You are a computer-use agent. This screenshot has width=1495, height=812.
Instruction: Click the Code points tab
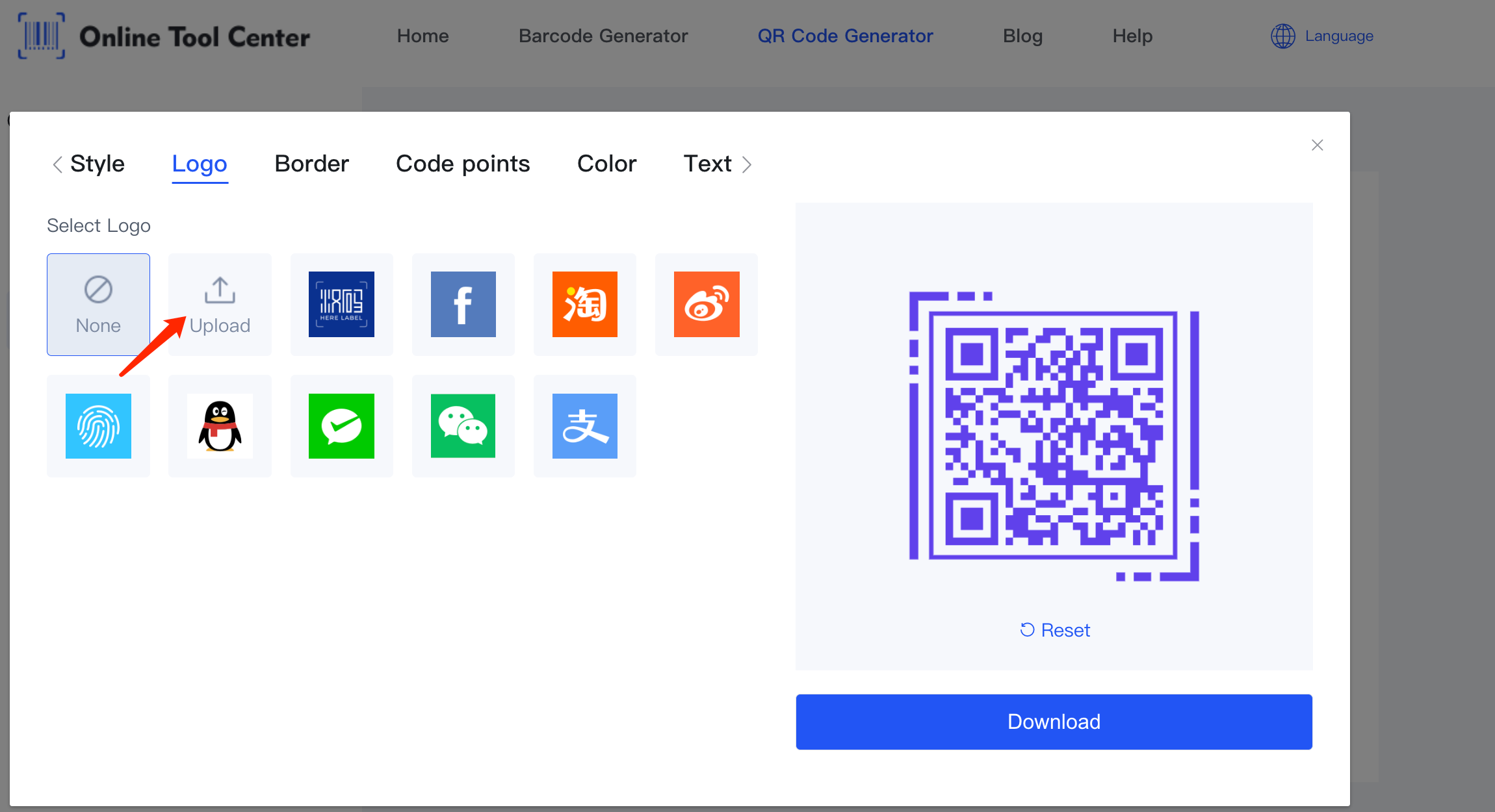[x=463, y=164]
